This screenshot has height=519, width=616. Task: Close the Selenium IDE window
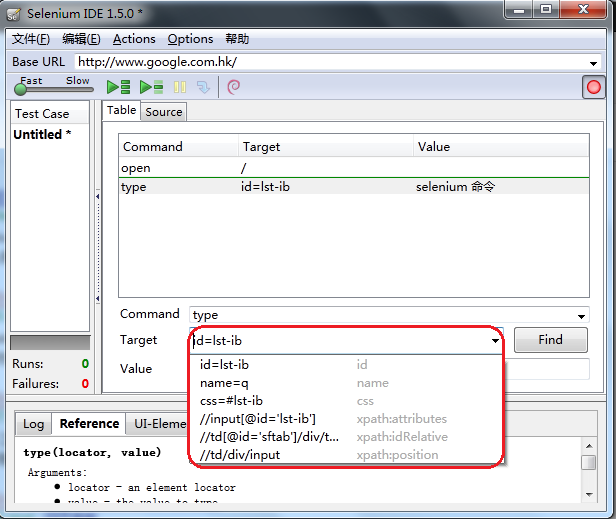coord(584,9)
